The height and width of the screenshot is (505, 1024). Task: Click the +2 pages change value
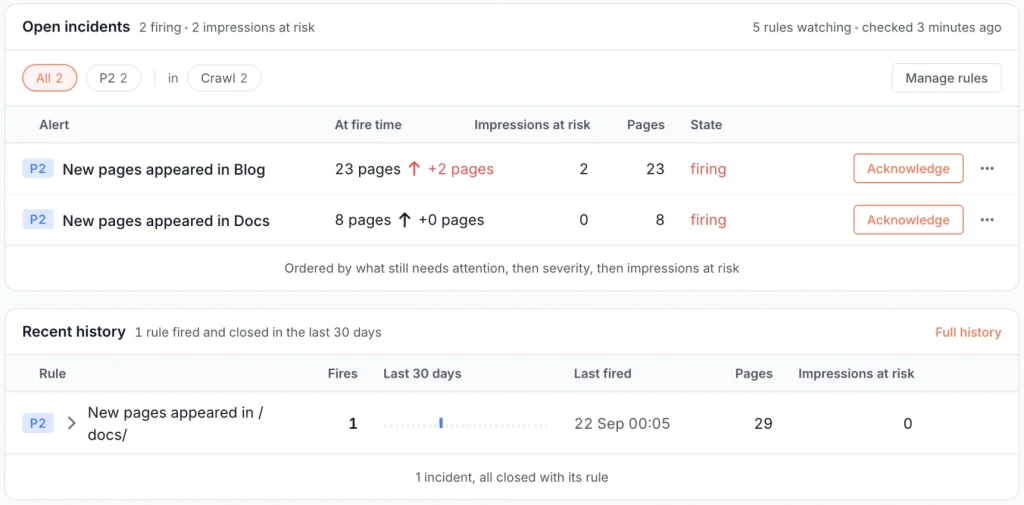460,169
